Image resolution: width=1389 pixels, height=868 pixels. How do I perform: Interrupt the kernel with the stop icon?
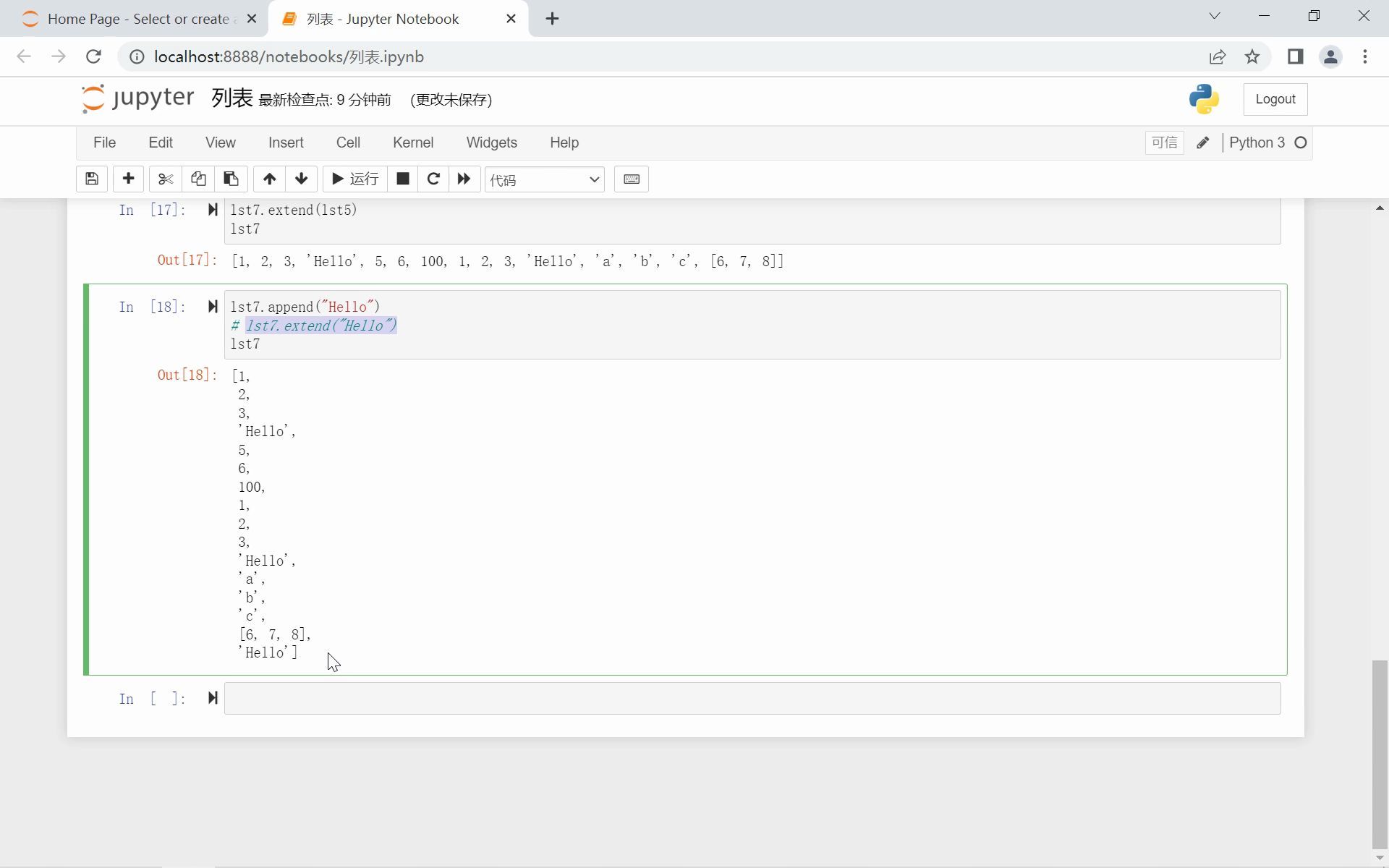pos(403,179)
